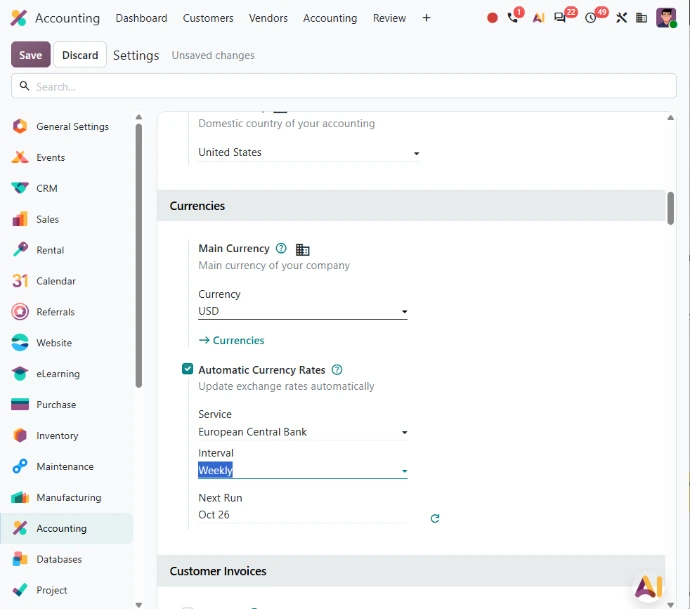Click the sidebar scroll-up arrow

tap(139, 117)
